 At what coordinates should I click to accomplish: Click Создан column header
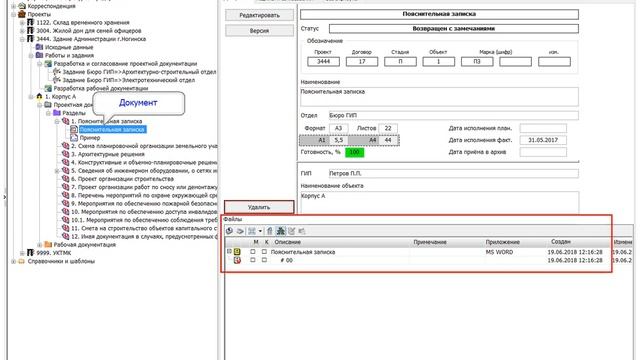click(560, 242)
